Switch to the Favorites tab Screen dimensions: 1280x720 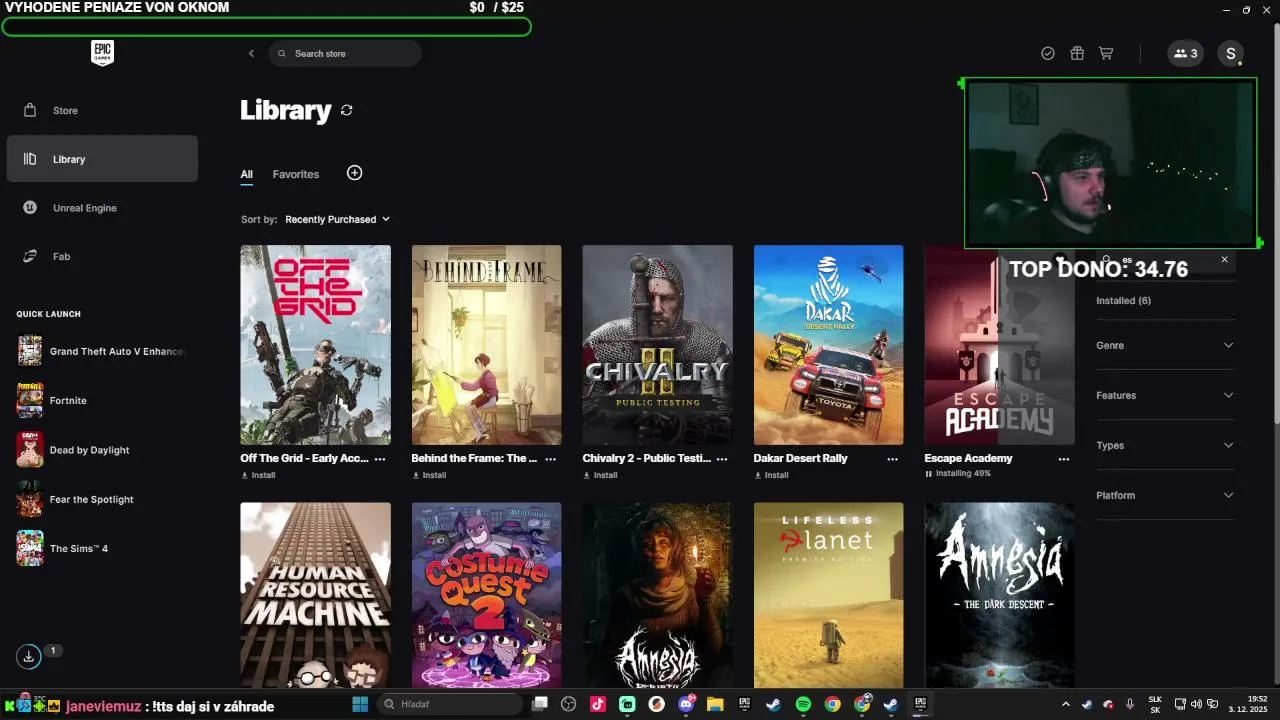pyautogui.click(x=296, y=174)
